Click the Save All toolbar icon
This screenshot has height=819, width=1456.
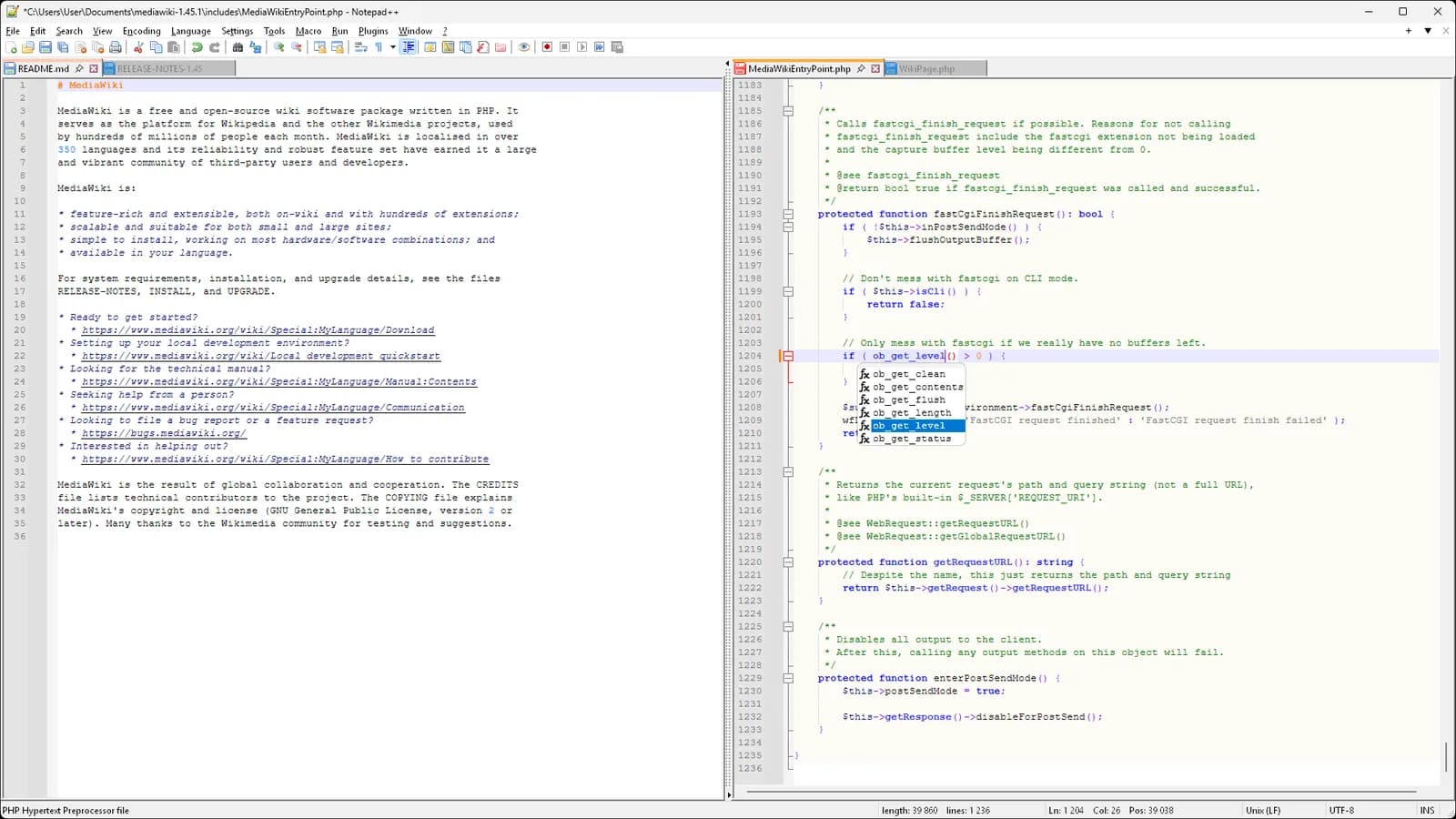(63, 47)
